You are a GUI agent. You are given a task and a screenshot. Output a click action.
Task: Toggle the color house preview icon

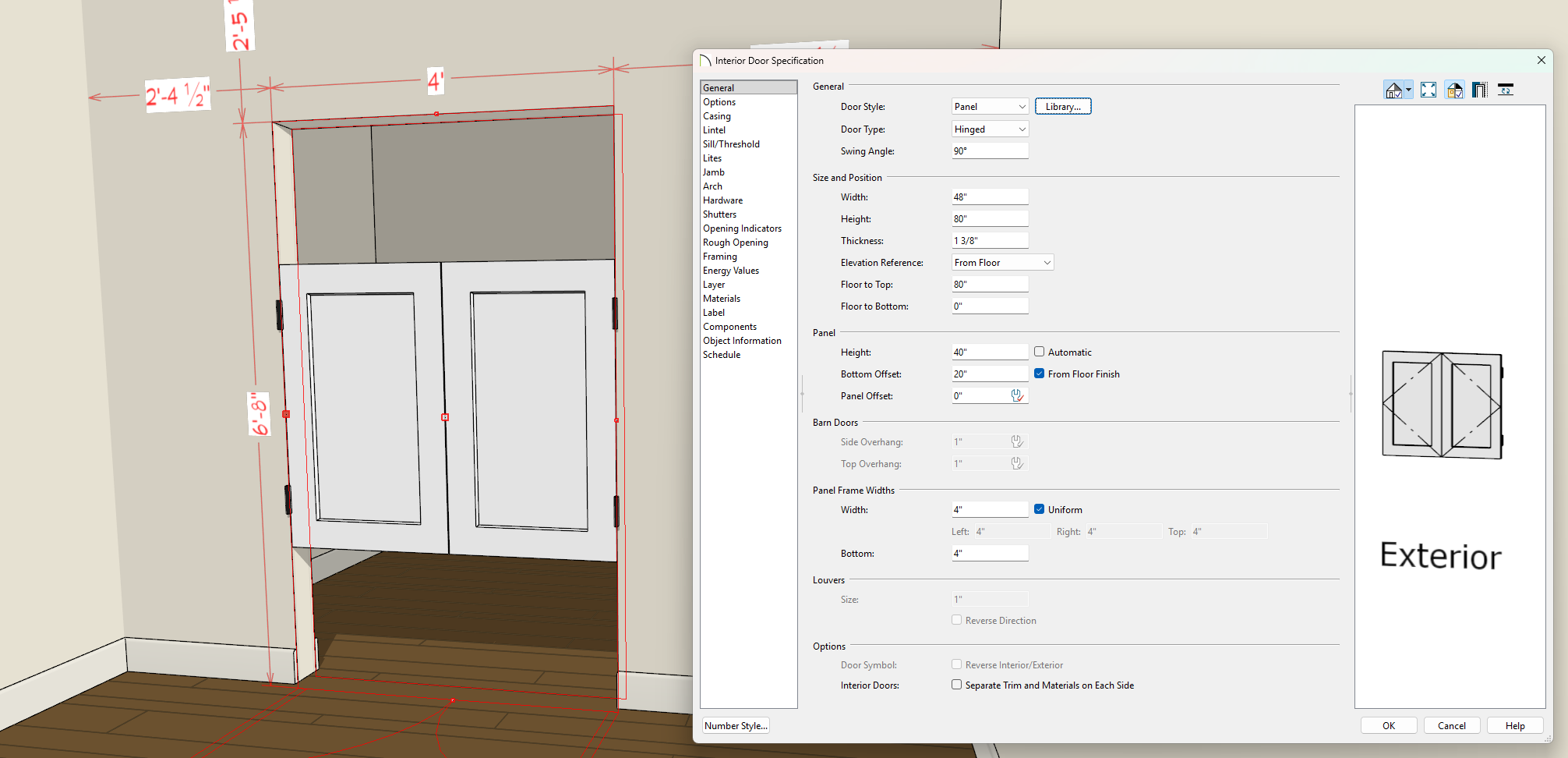coord(1454,90)
